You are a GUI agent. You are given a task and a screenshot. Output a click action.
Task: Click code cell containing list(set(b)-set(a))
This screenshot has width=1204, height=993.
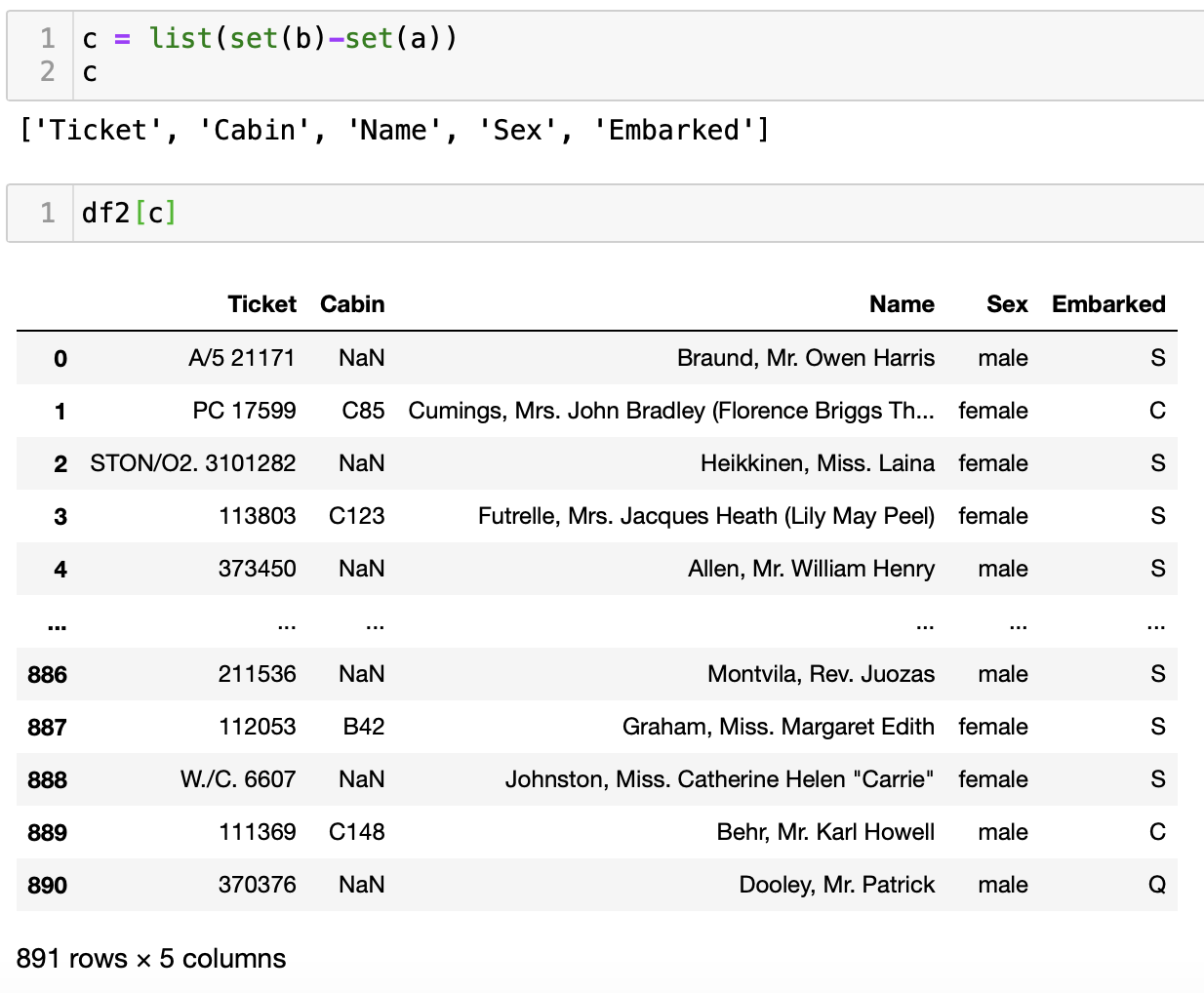(605, 56)
